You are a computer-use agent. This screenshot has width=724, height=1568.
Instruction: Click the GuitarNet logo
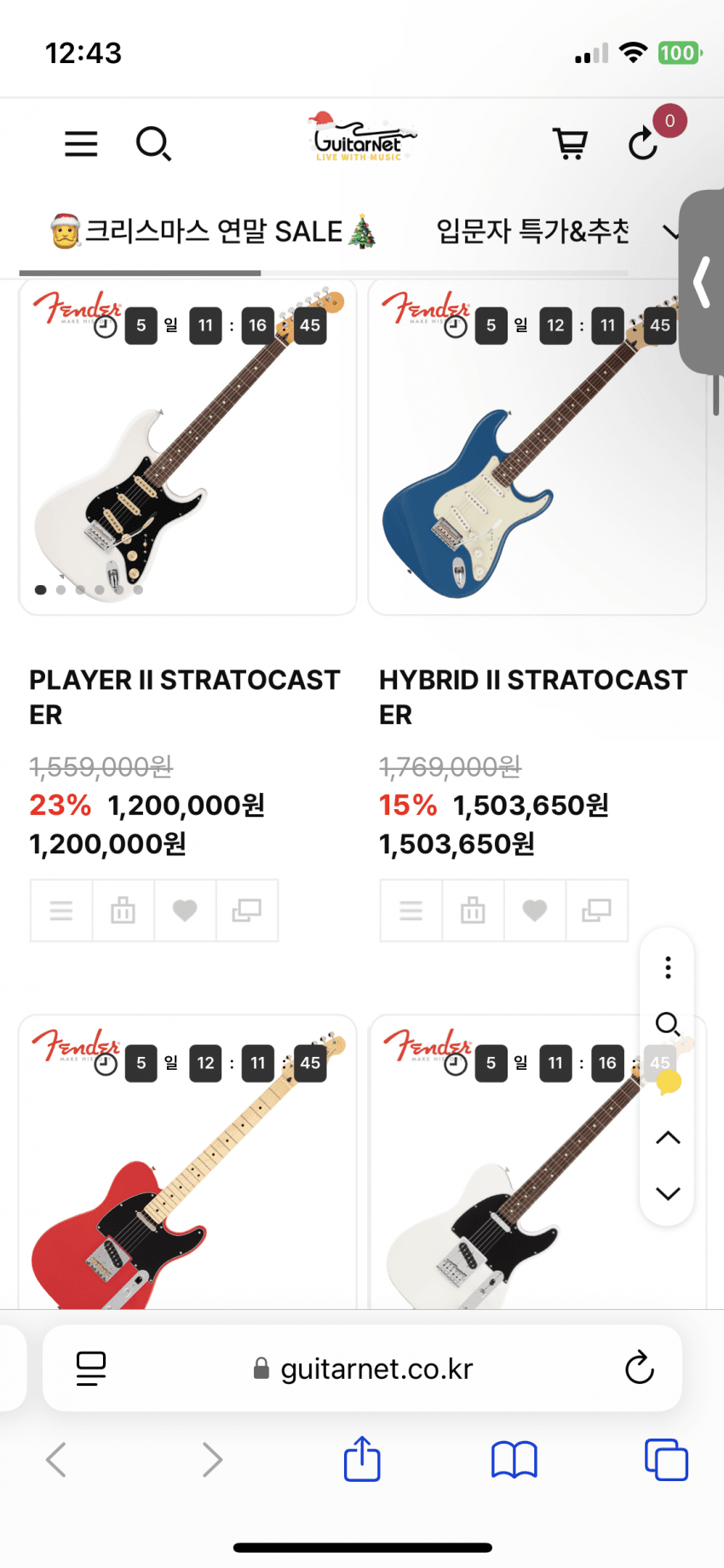(x=362, y=139)
